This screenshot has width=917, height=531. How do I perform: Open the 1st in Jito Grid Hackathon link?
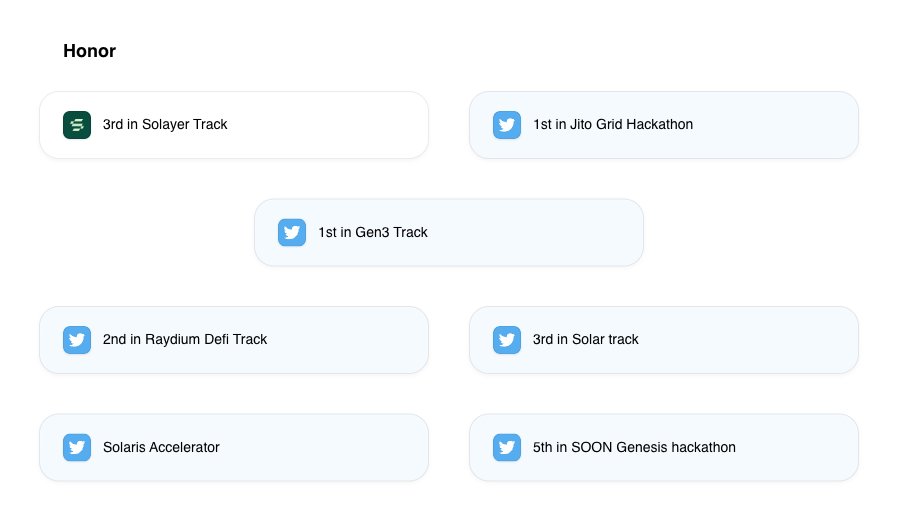pyautogui.click(x=613, y=125)
